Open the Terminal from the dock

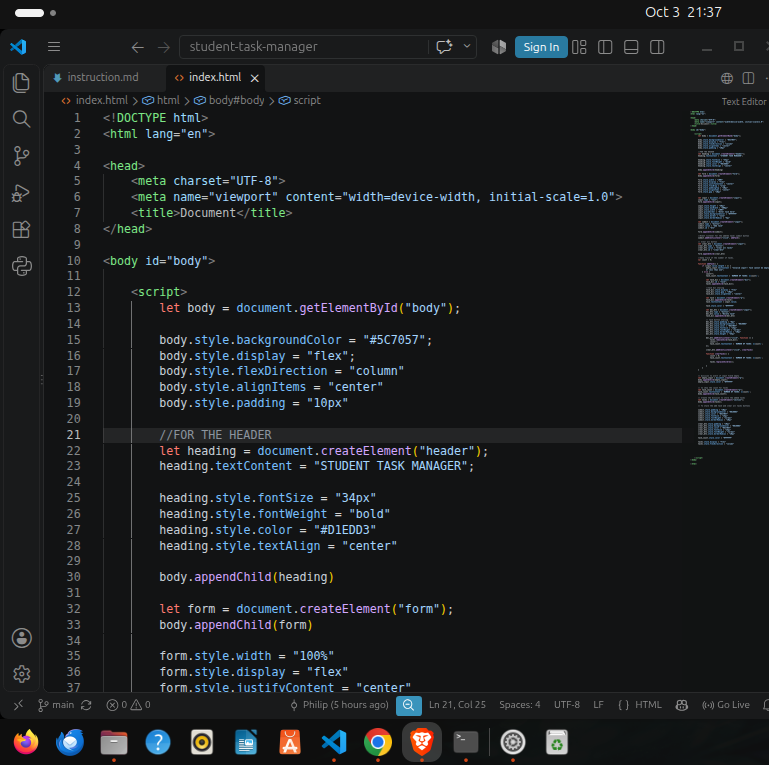465,742
